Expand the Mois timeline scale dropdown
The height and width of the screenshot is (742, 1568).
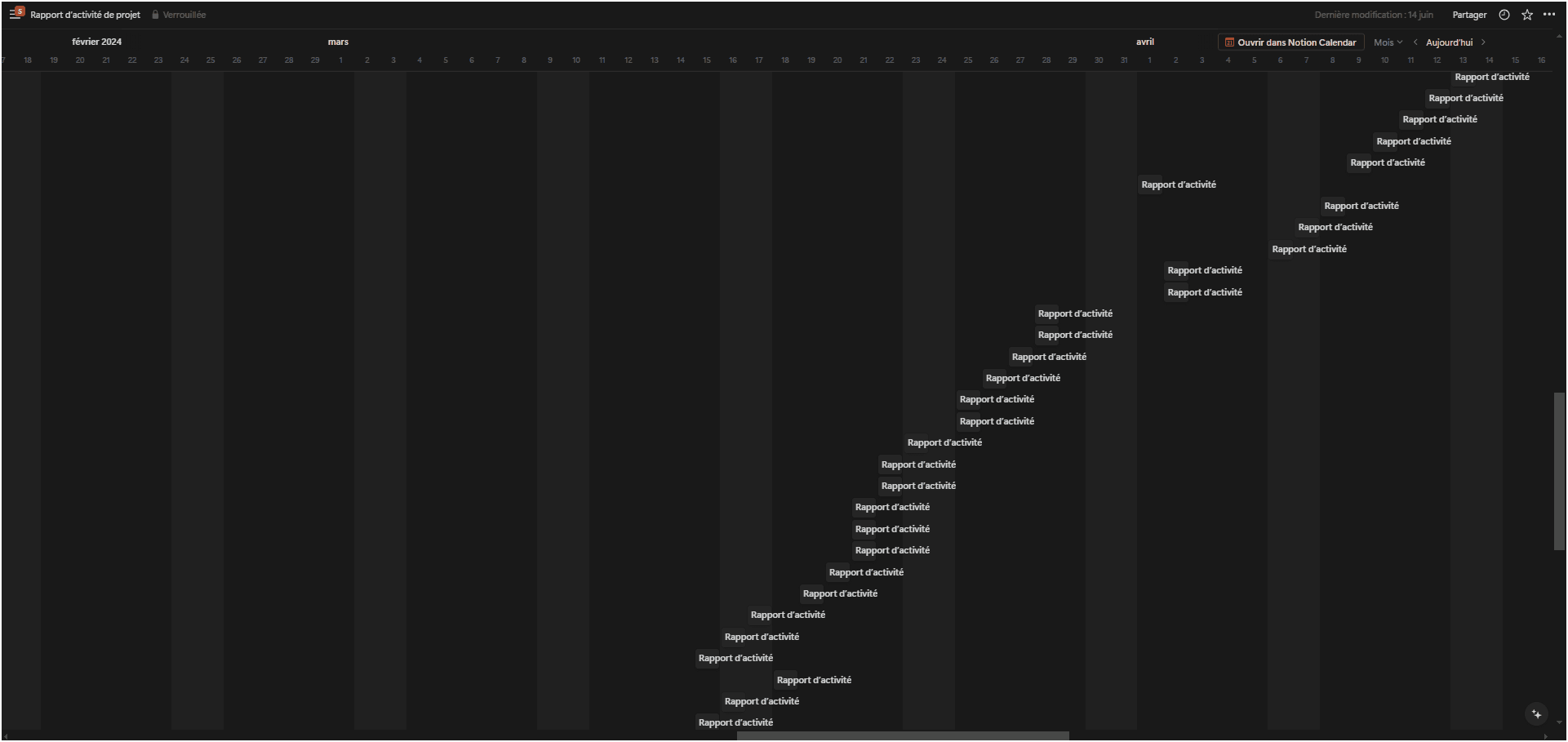coord(1388,42)
